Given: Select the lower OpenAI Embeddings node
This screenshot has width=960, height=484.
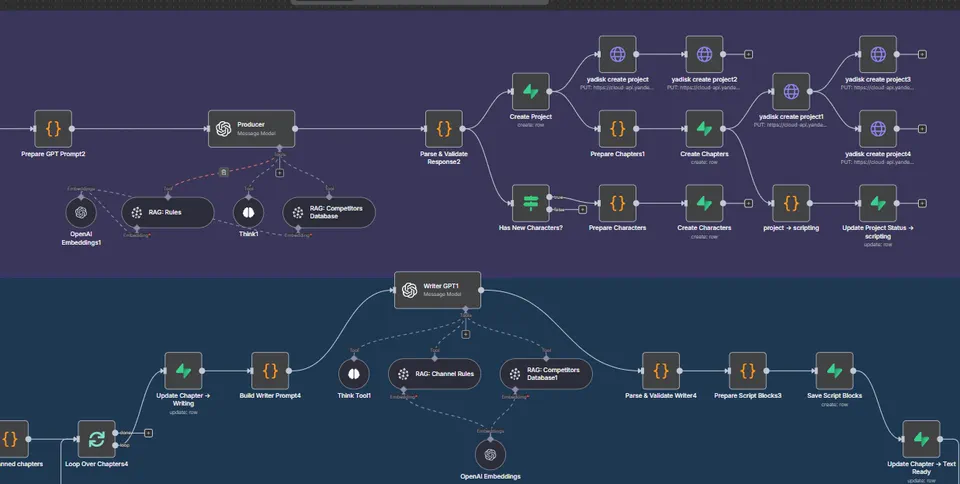Looking at the screenshot, I should tap(490, 455).
